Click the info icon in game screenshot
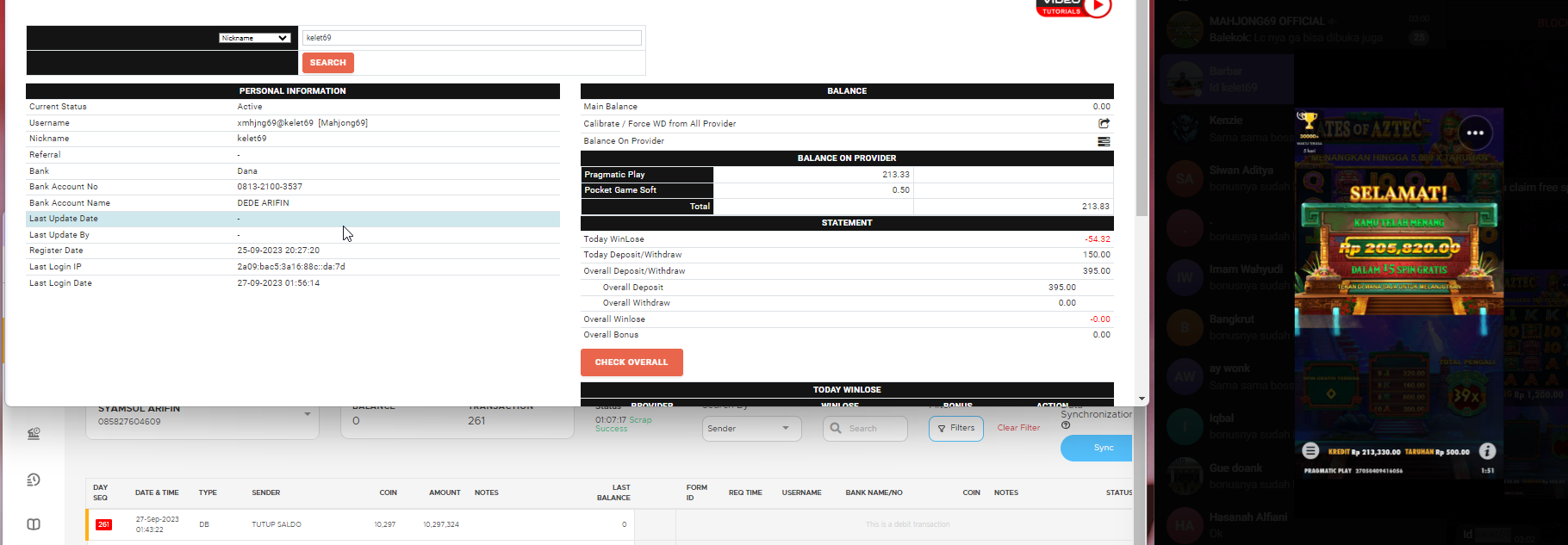1568x545 pixels. coord(1487,451)
